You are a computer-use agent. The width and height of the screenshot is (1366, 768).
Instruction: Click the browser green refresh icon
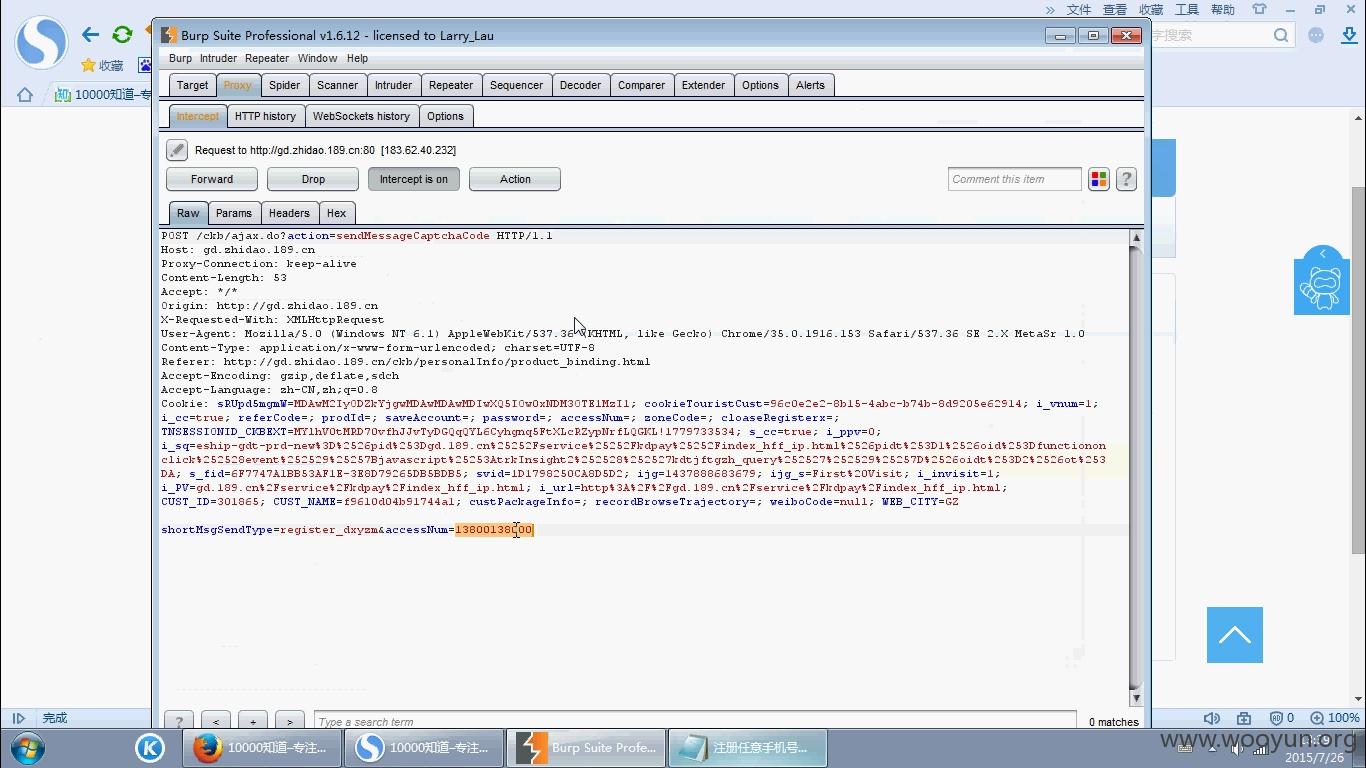tap(122, 35)
